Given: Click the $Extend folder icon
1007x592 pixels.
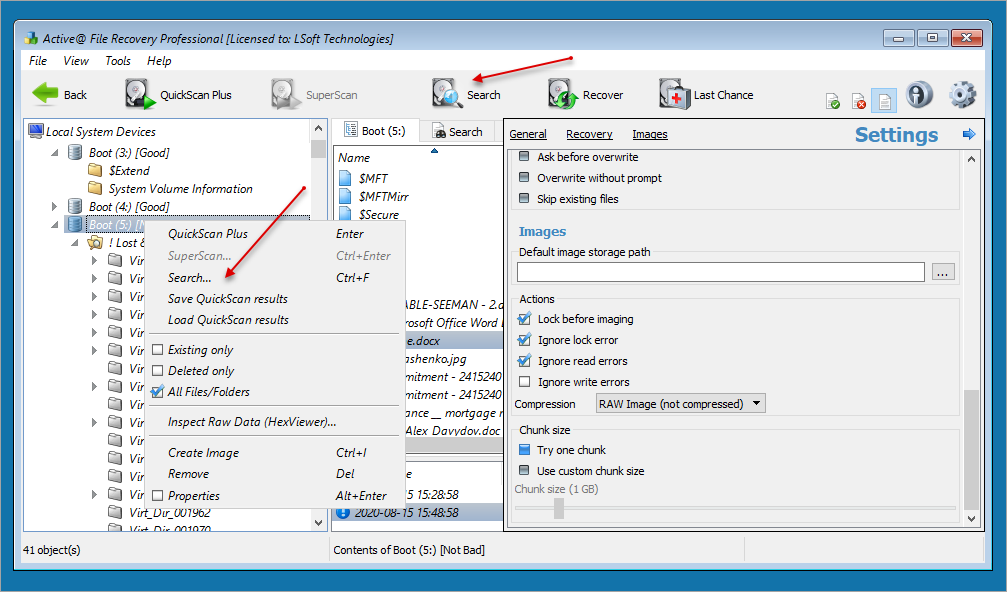Looking at the screenshot, I should pyautogui.click(x=95, y=170).
